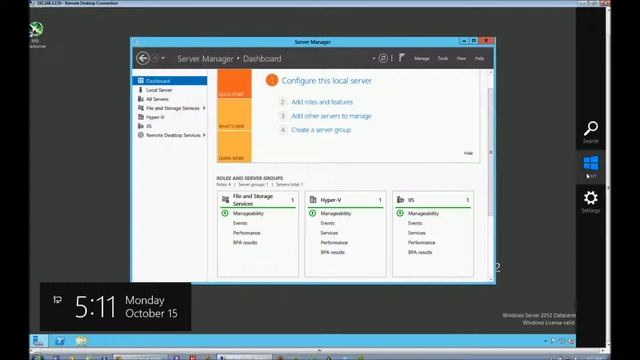Screen dimensions: 640x360
Task: Switch to the What's New tab
Action: click(x=234, y=115)
